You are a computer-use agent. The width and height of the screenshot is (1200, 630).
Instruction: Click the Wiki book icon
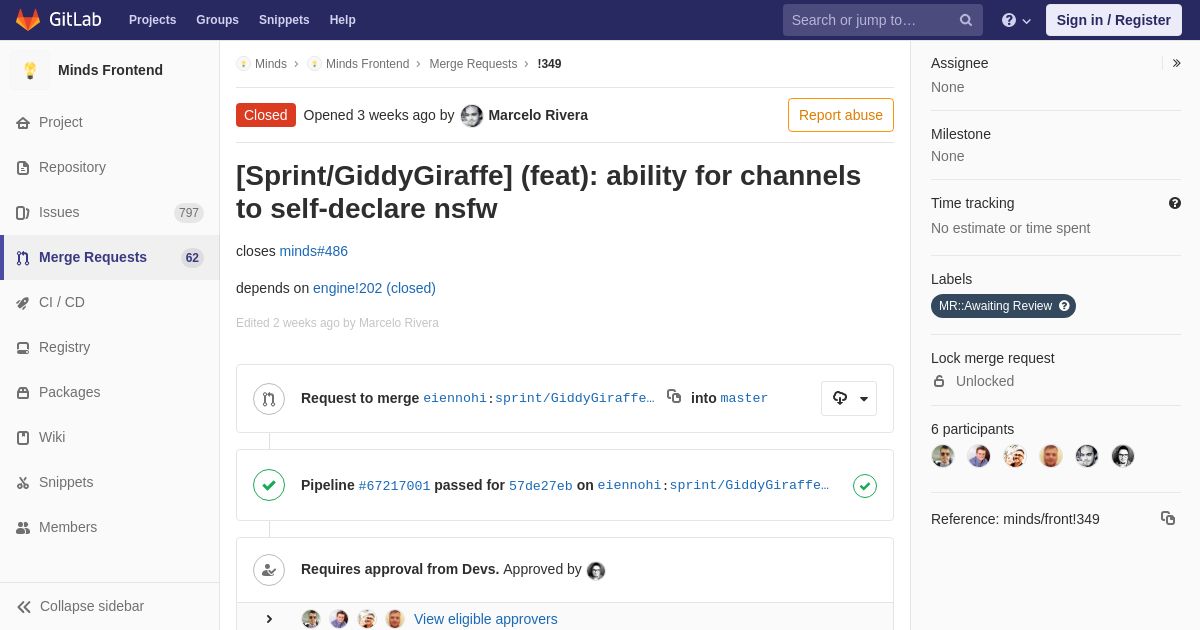(x=23, y=438)
